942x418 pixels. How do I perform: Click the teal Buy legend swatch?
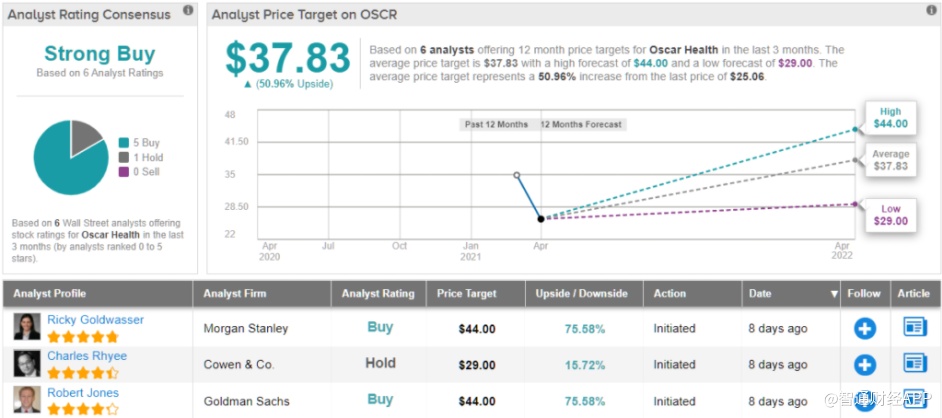point(123,143)
